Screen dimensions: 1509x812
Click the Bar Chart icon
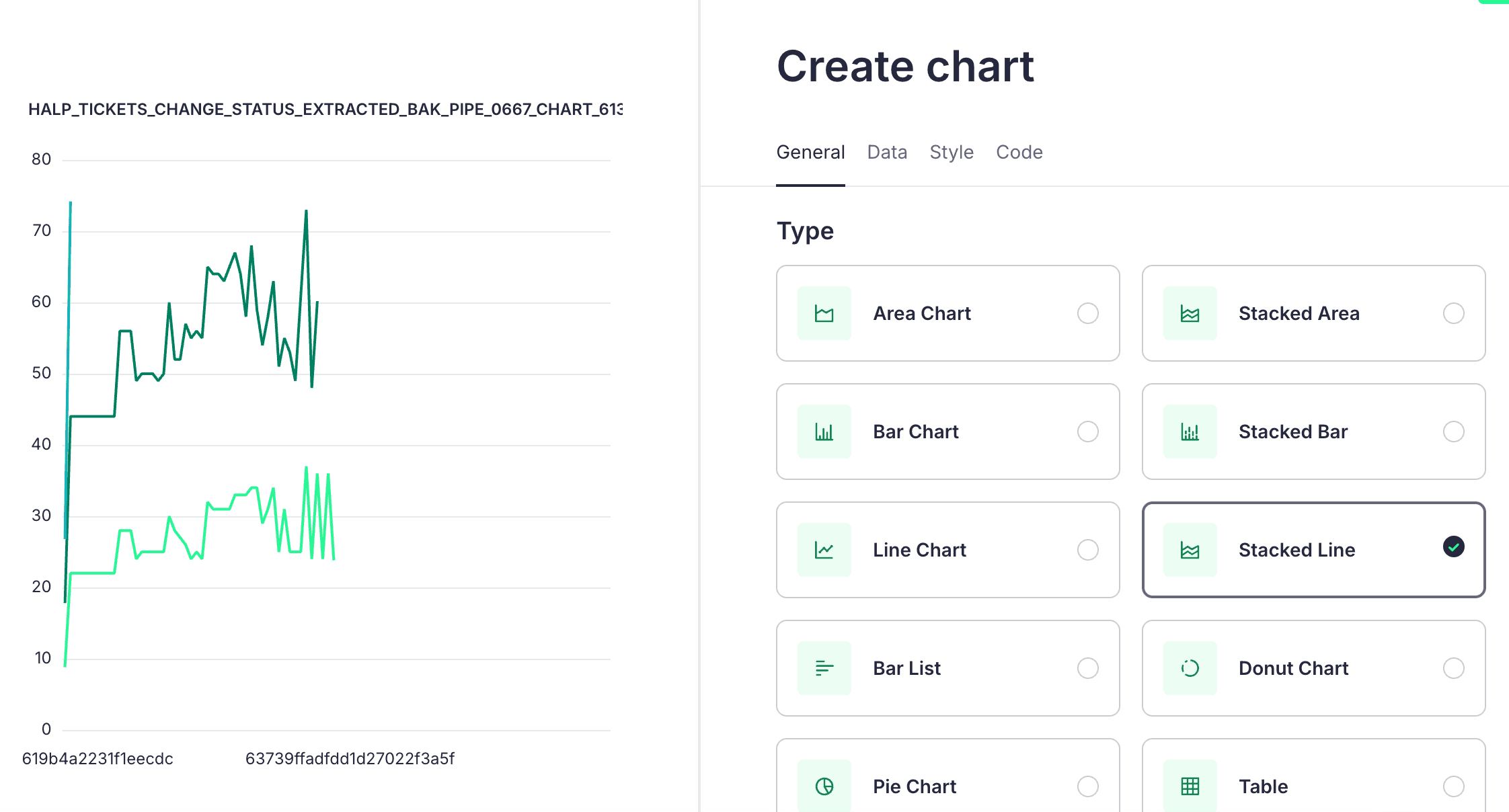[824, 432]
